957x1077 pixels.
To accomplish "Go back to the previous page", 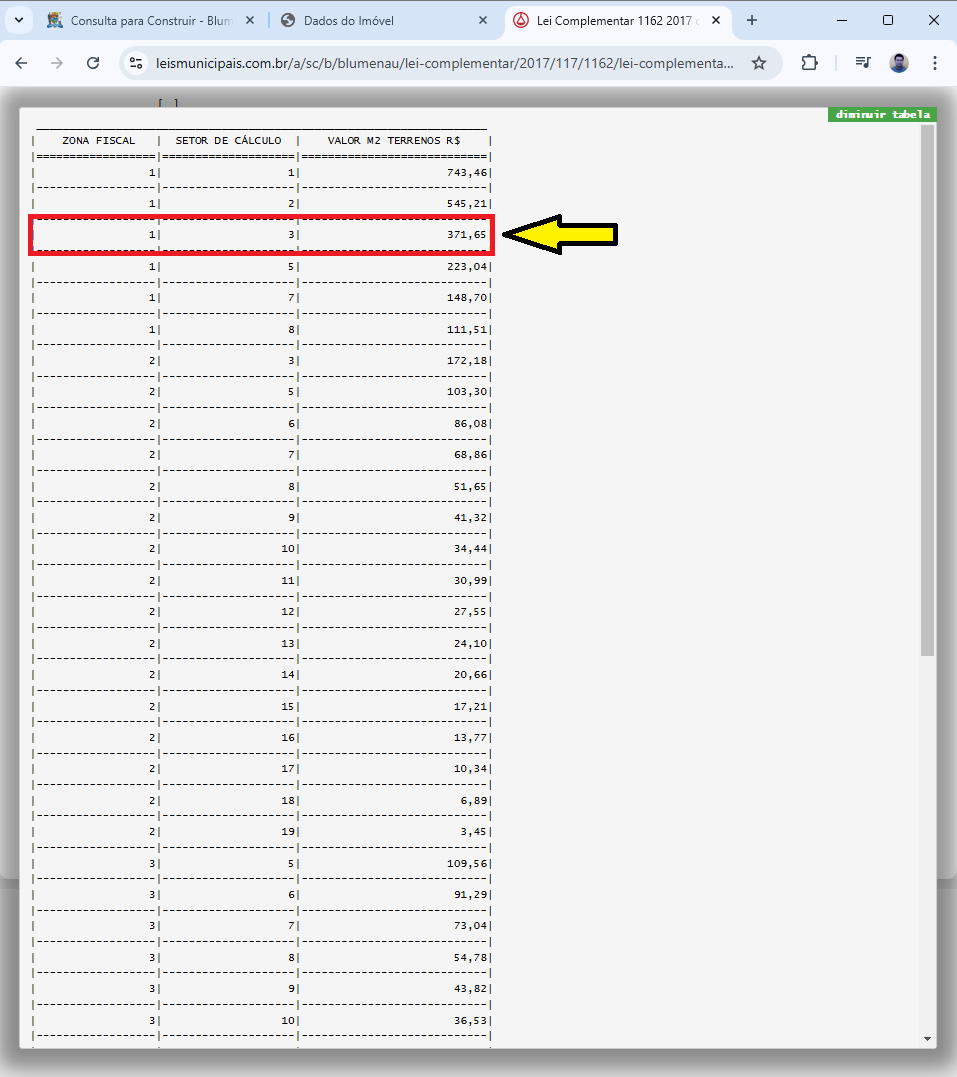I will (x=21, y=63).
